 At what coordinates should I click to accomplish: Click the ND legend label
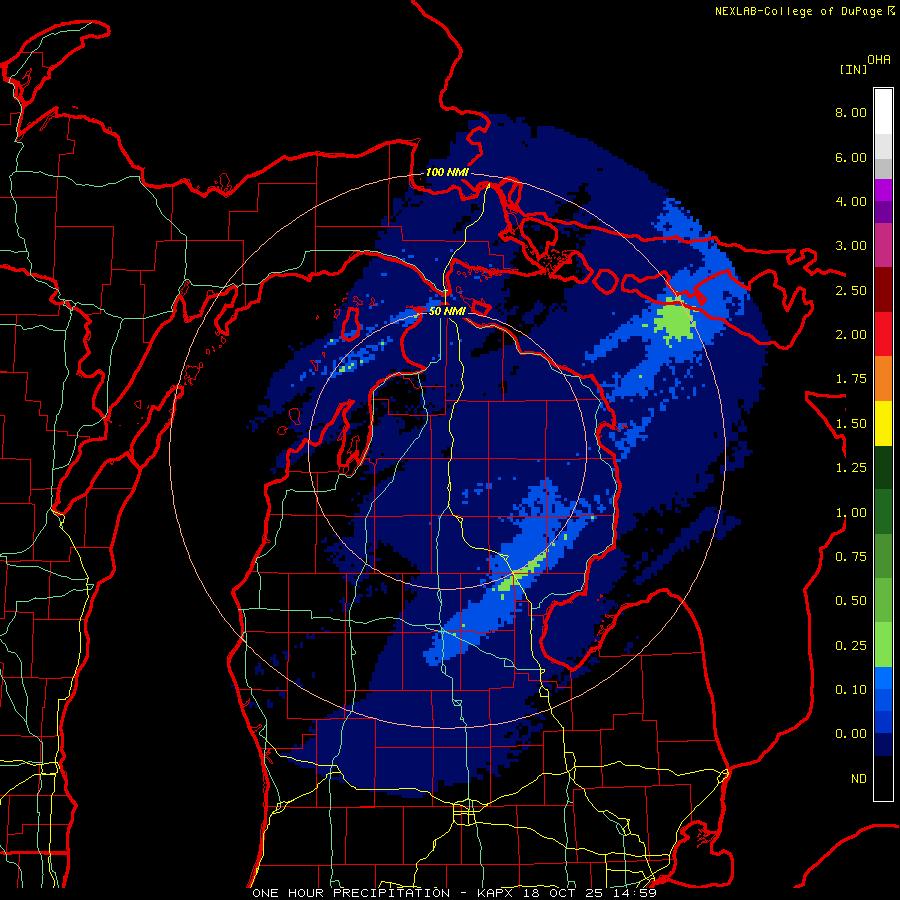point(859,779)
